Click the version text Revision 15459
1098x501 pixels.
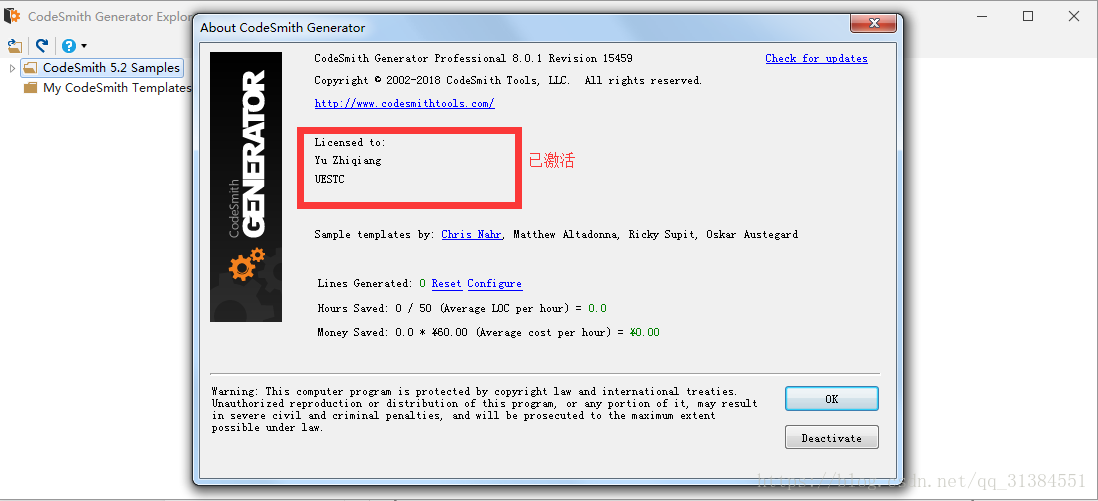590,58
